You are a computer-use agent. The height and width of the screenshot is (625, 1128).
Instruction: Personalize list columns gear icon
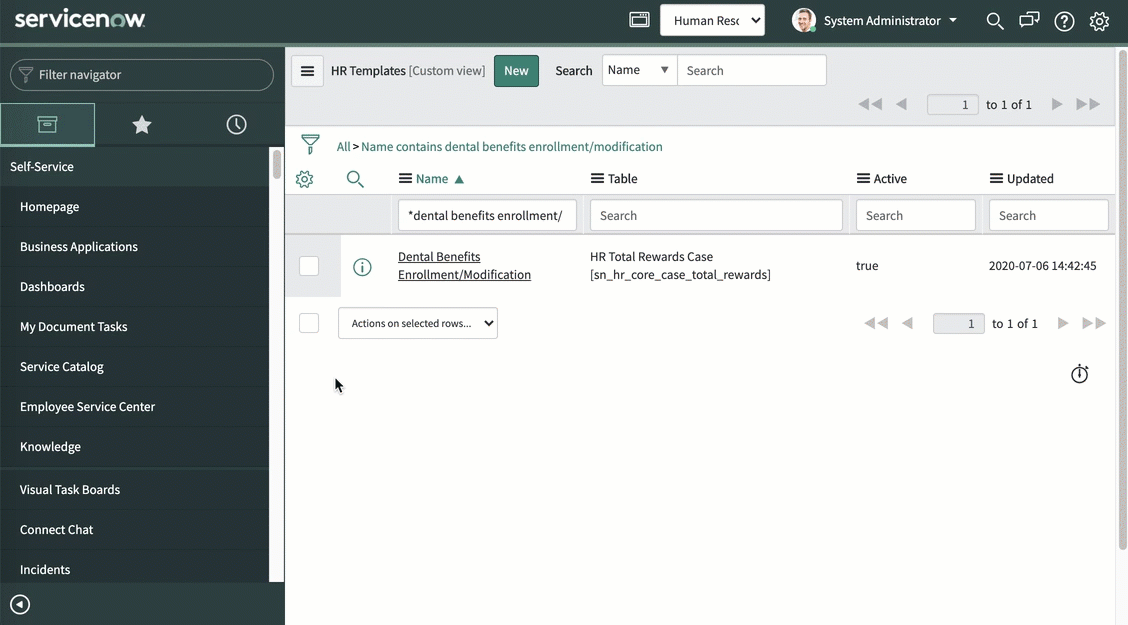(x=304, y=179)
